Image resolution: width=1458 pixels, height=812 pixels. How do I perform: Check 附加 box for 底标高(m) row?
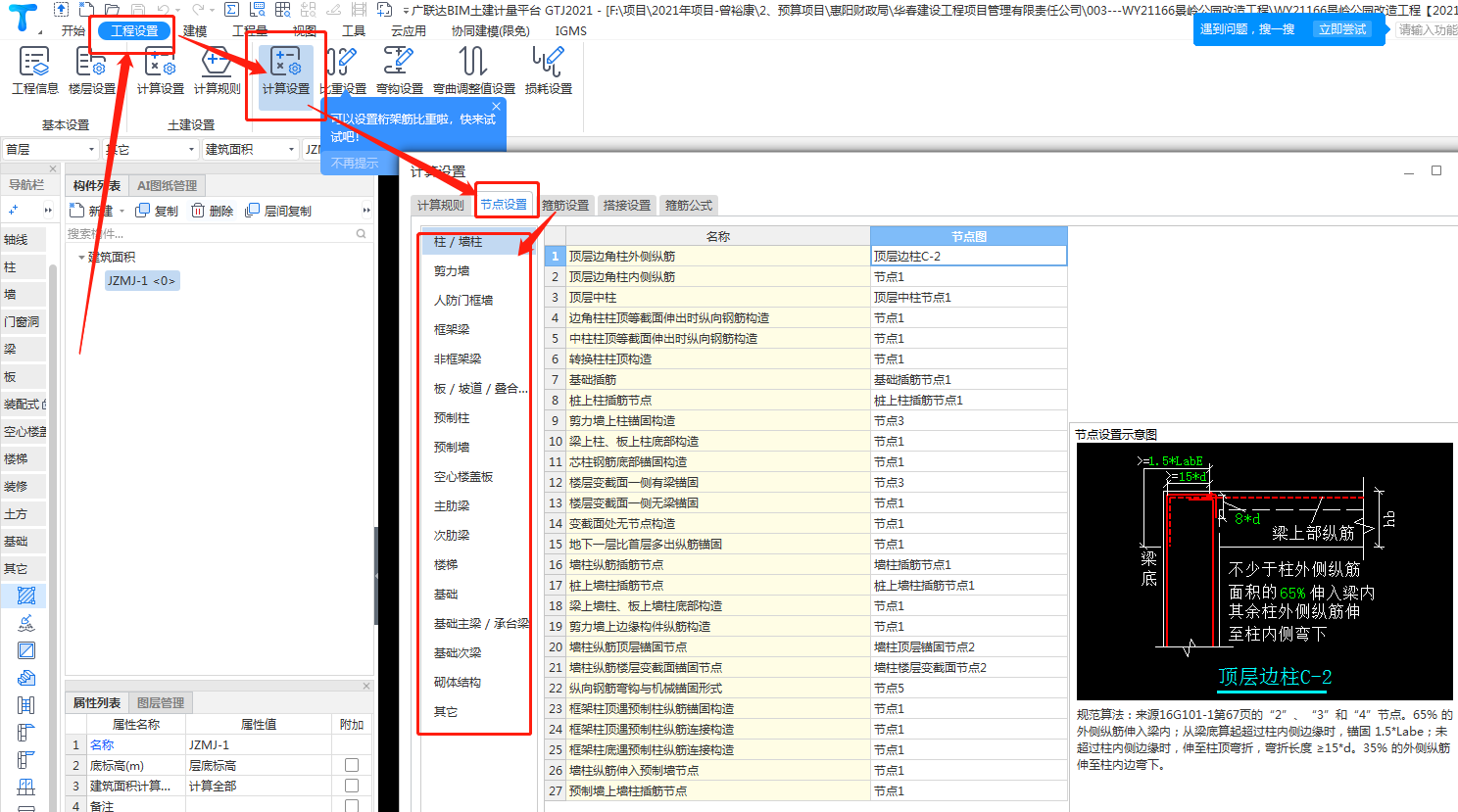coord(352,765)
